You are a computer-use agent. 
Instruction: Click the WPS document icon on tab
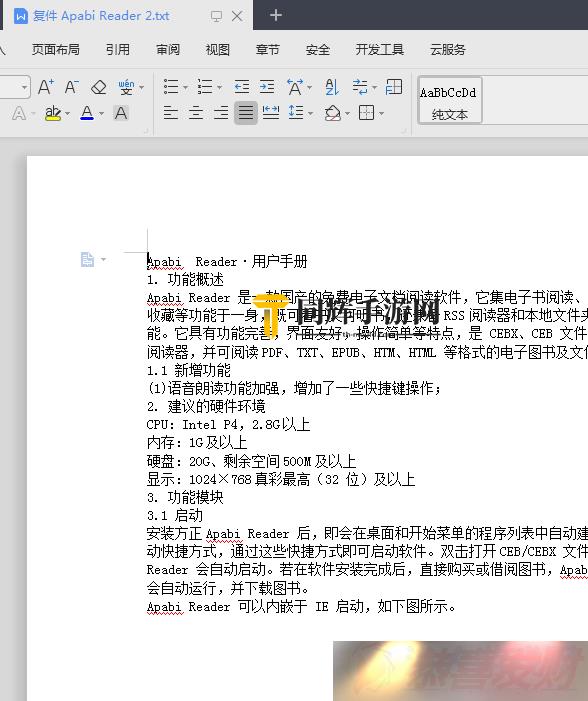[x=21, y=16]
